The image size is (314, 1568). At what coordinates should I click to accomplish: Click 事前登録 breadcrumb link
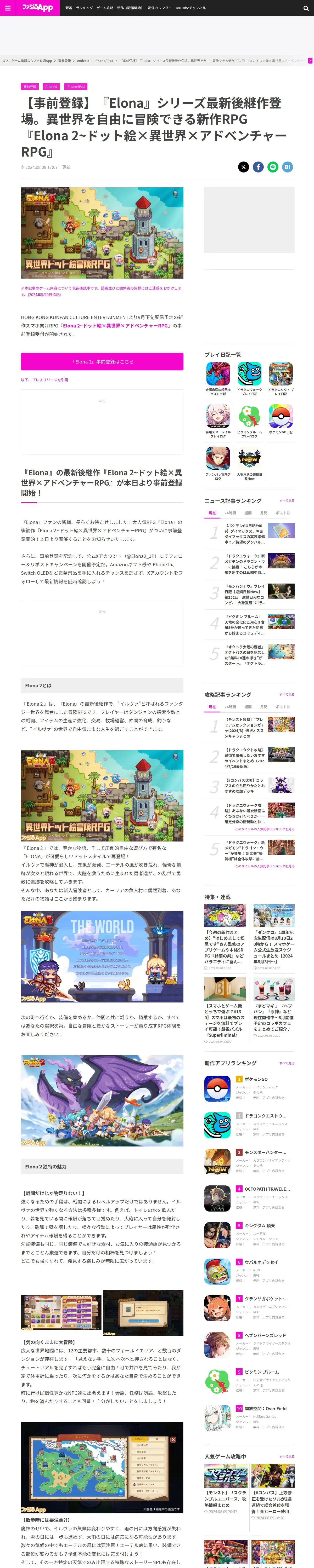click(x=64, y=61)
